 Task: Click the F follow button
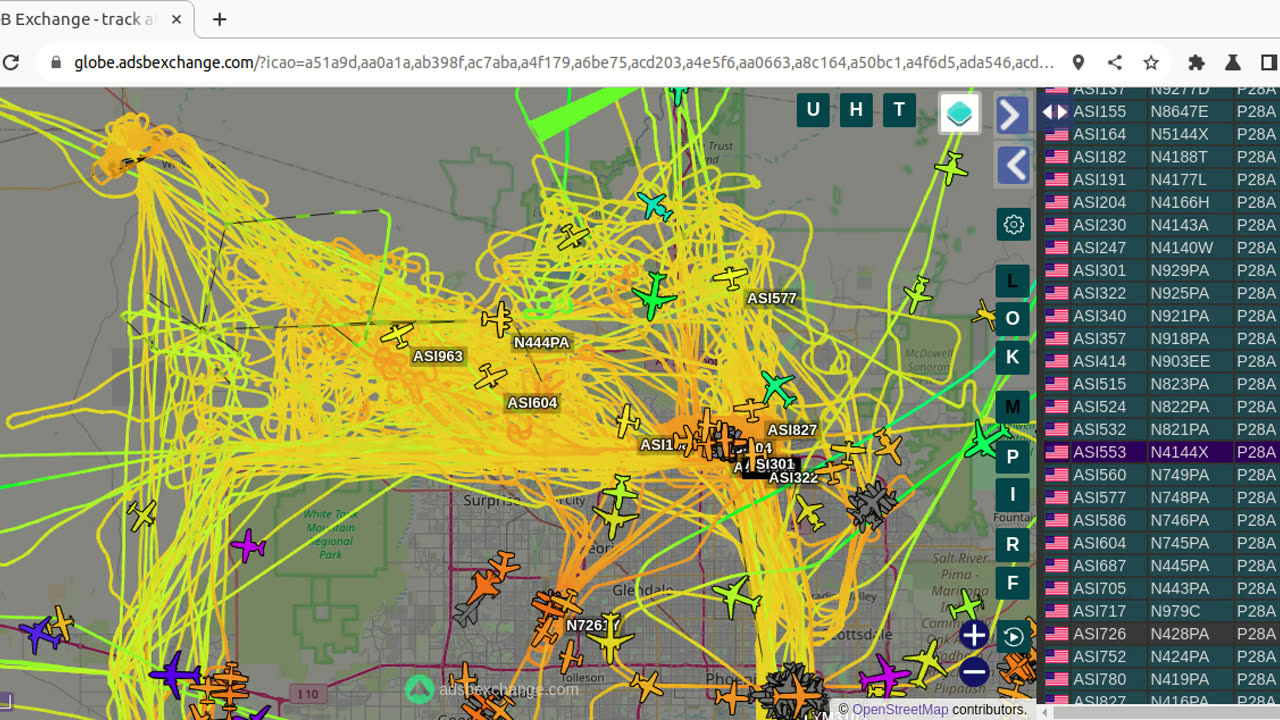[x=1012, y=583]
